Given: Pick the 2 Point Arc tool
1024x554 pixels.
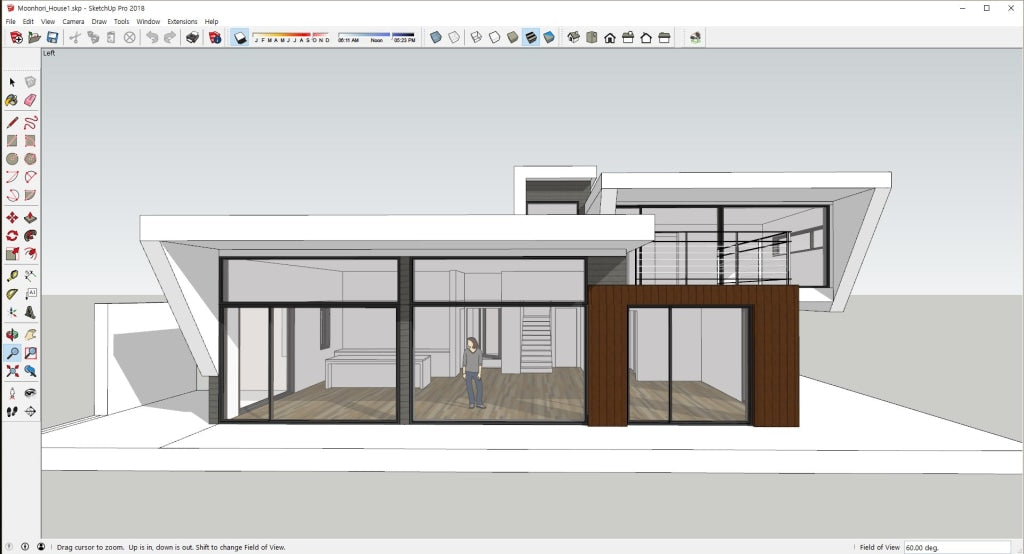Looking at the screenshot, I should [x=30, y=177].
